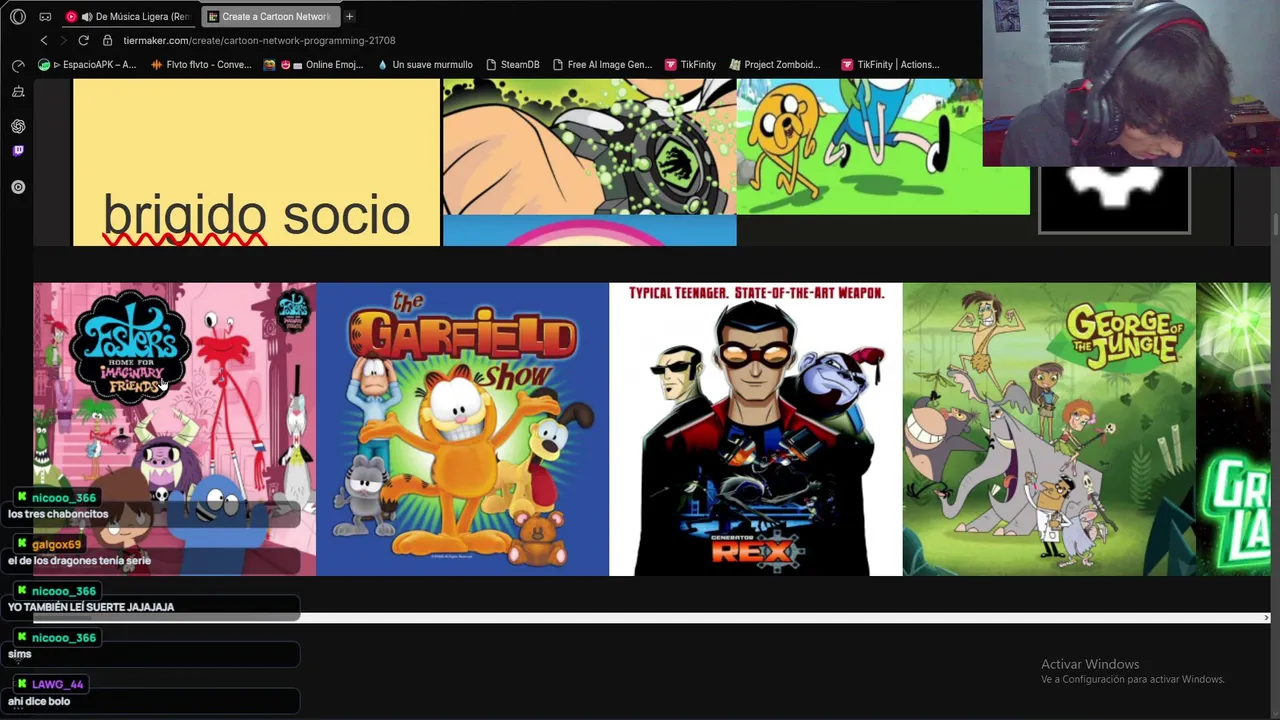The width and height of the screenshot is (1280, 720).
Task: Click the Kick badge beside galgox69
Action: pos(22,544)
